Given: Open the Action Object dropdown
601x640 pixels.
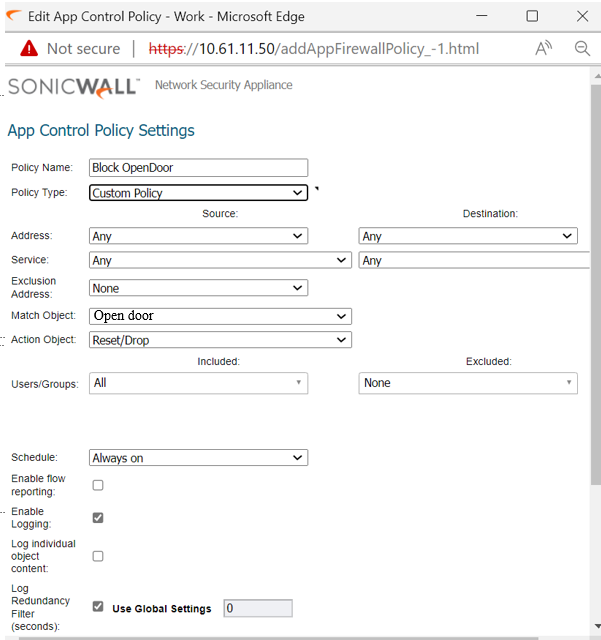Looking at the screenshot, I should click(x=220, y=340).
